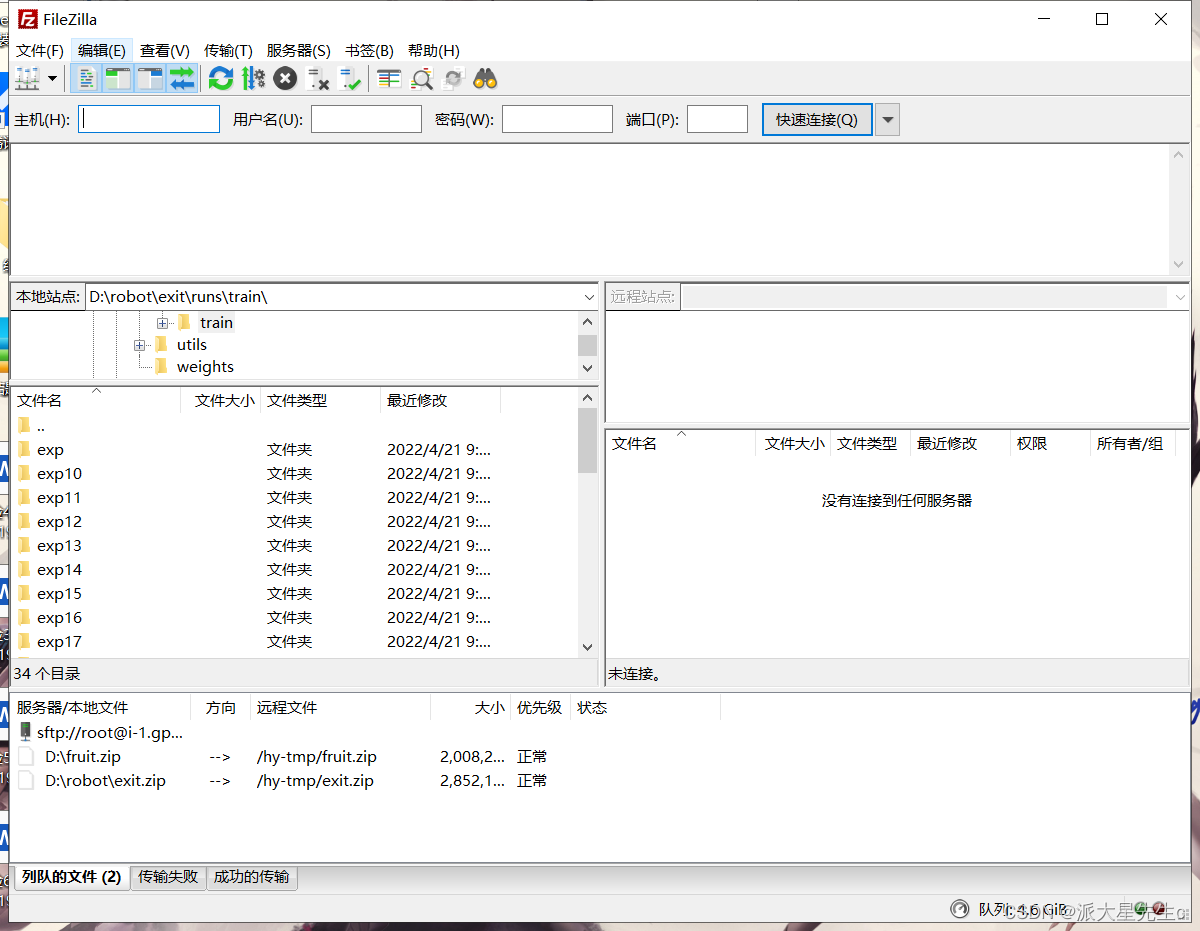Click the 密码 password input field
The image size is (1200, 931).
click(x=557, y=119)
